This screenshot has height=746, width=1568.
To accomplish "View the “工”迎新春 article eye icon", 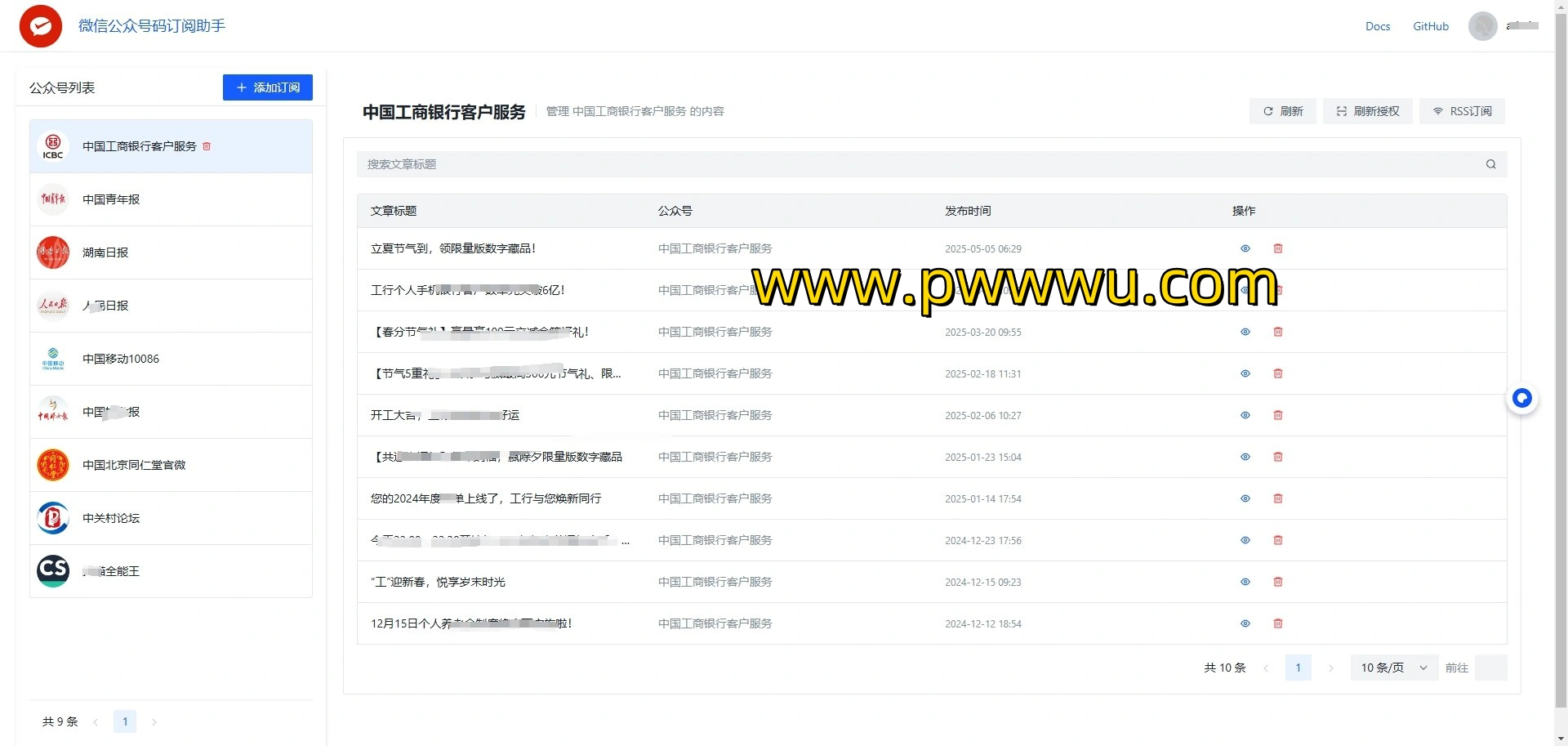I will point(1245,582).
